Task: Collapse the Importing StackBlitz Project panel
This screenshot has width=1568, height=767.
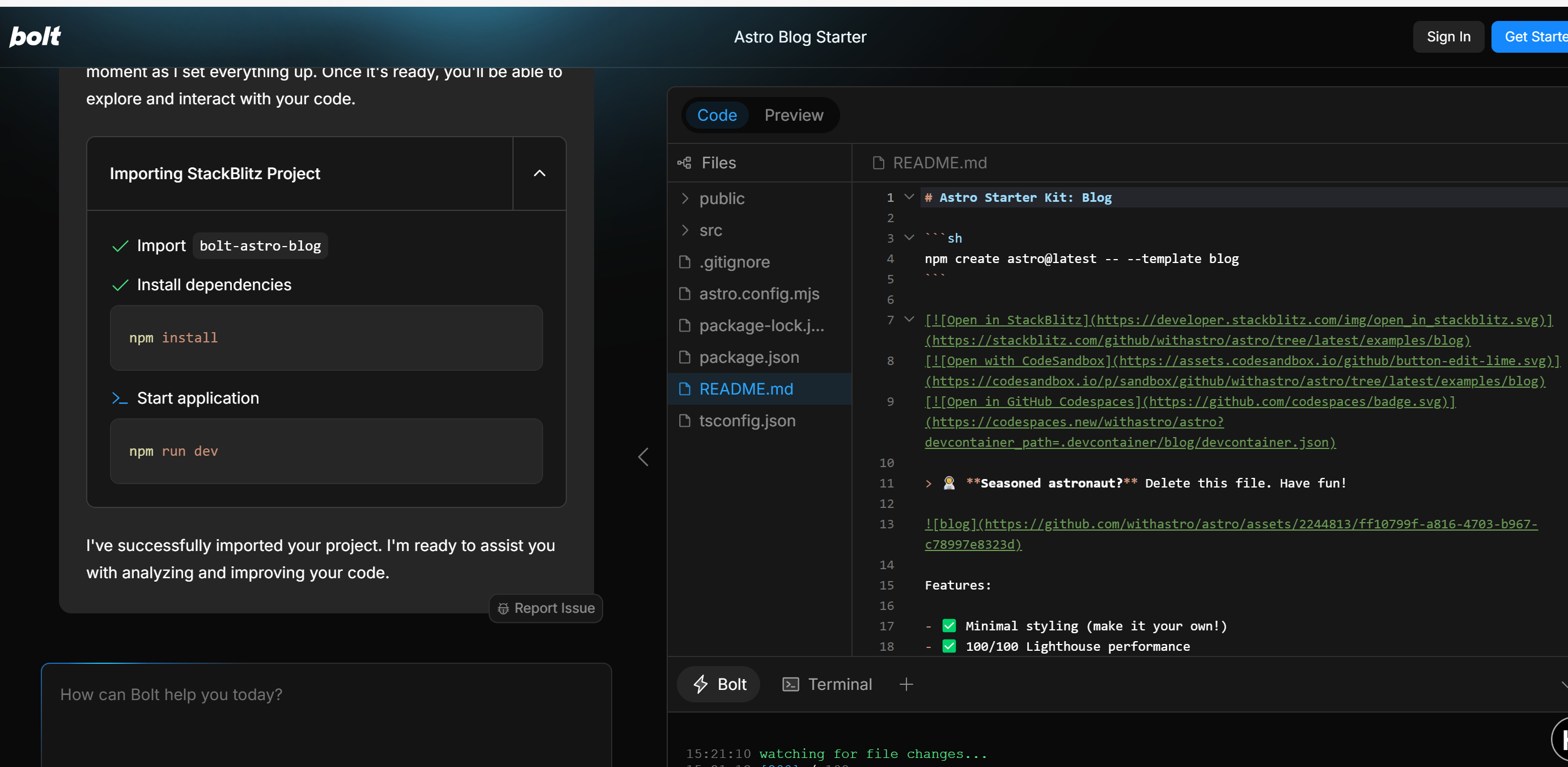Action: [x=539, y=173]
